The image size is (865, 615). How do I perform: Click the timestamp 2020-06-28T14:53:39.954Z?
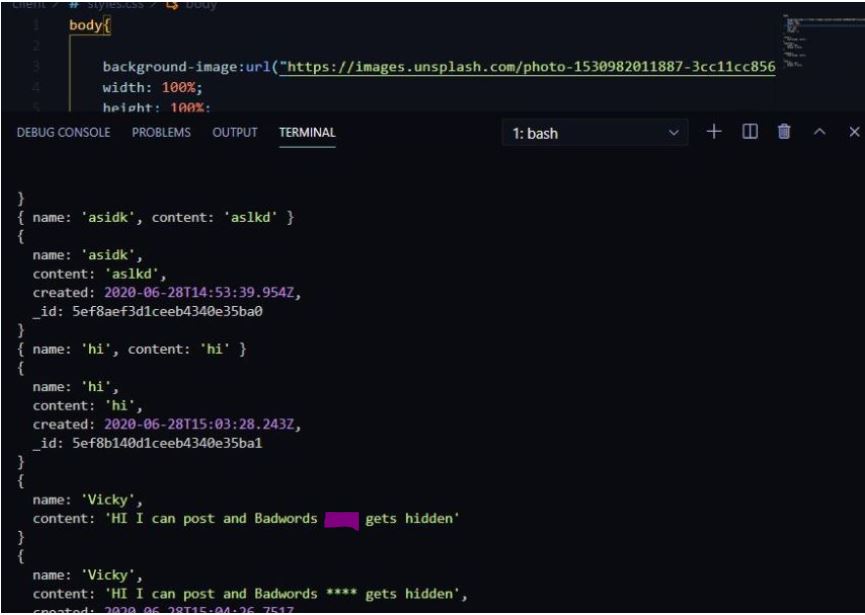199,292
